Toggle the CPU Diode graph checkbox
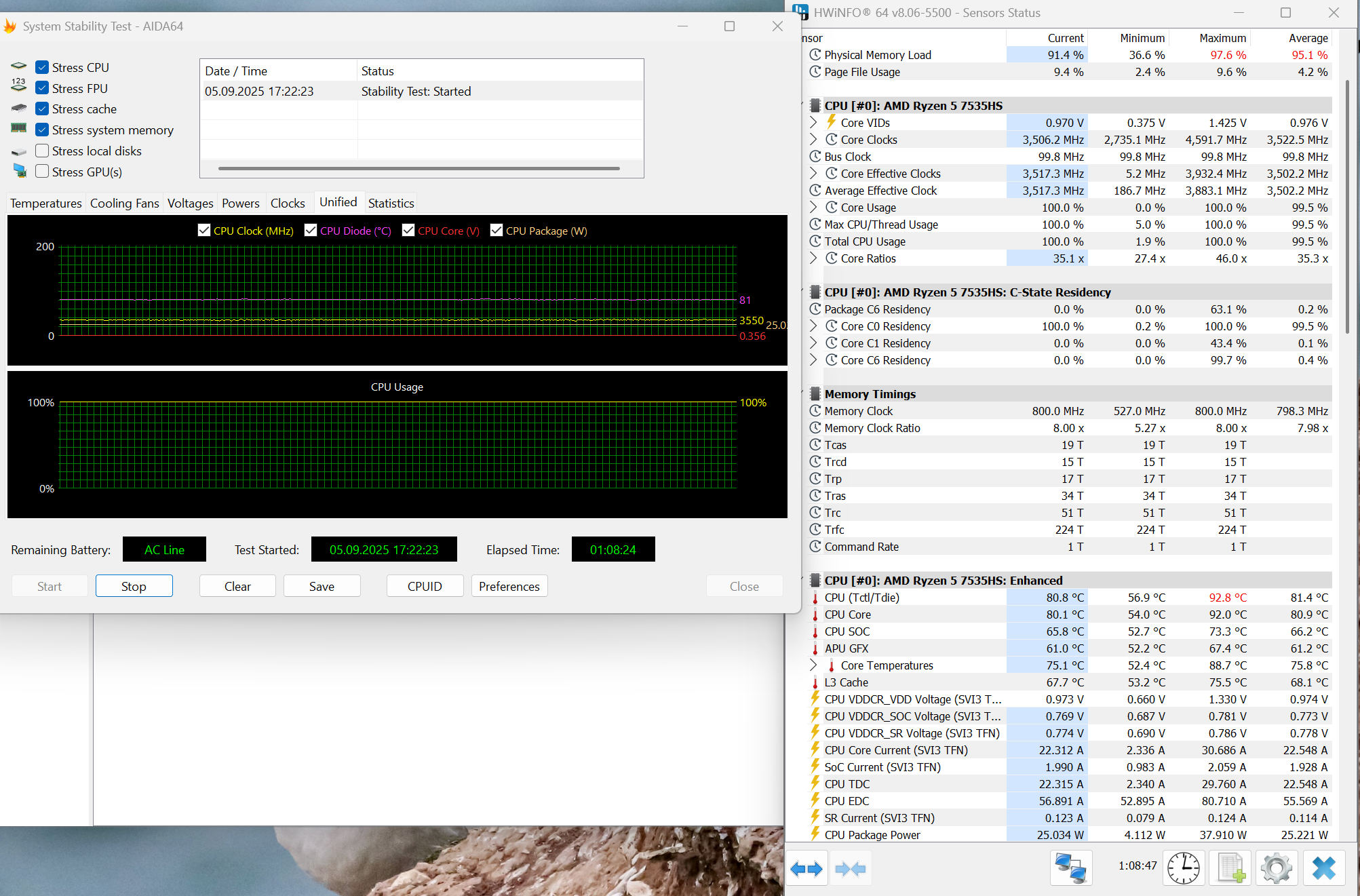 (311, 231)
